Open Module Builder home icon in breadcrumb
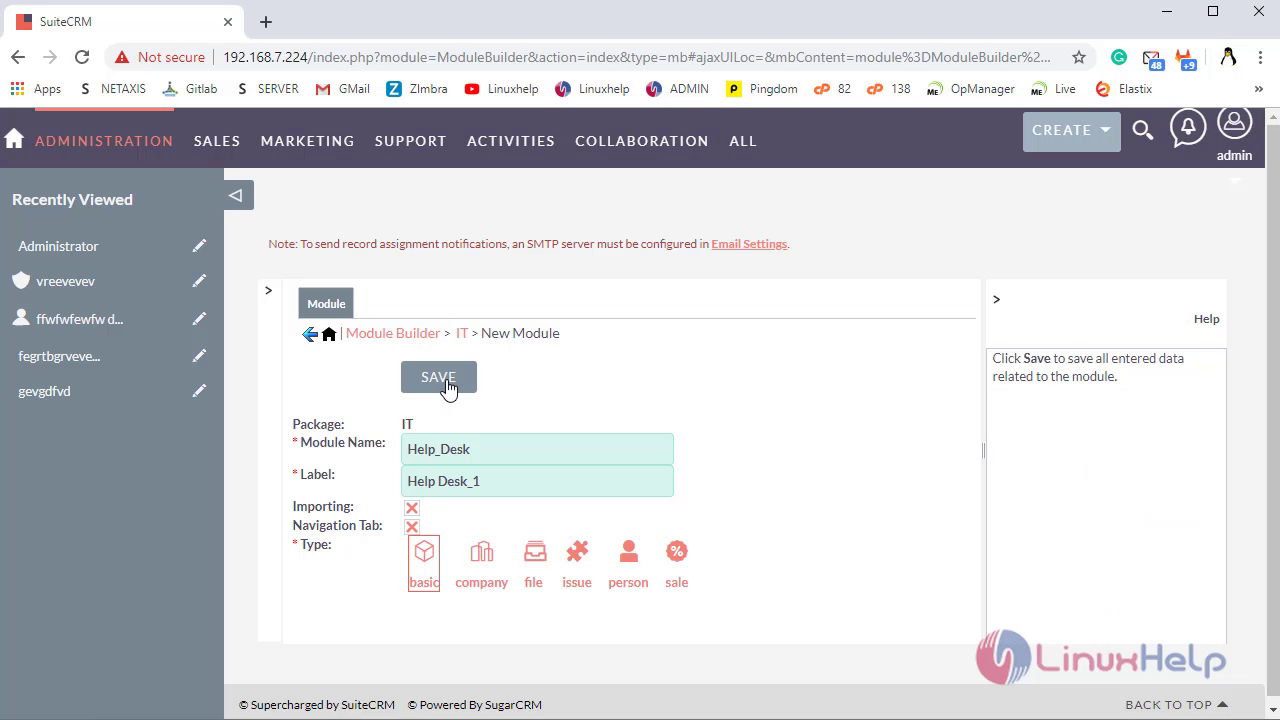This screenshot has width=1280, height=720. (329, 334)
